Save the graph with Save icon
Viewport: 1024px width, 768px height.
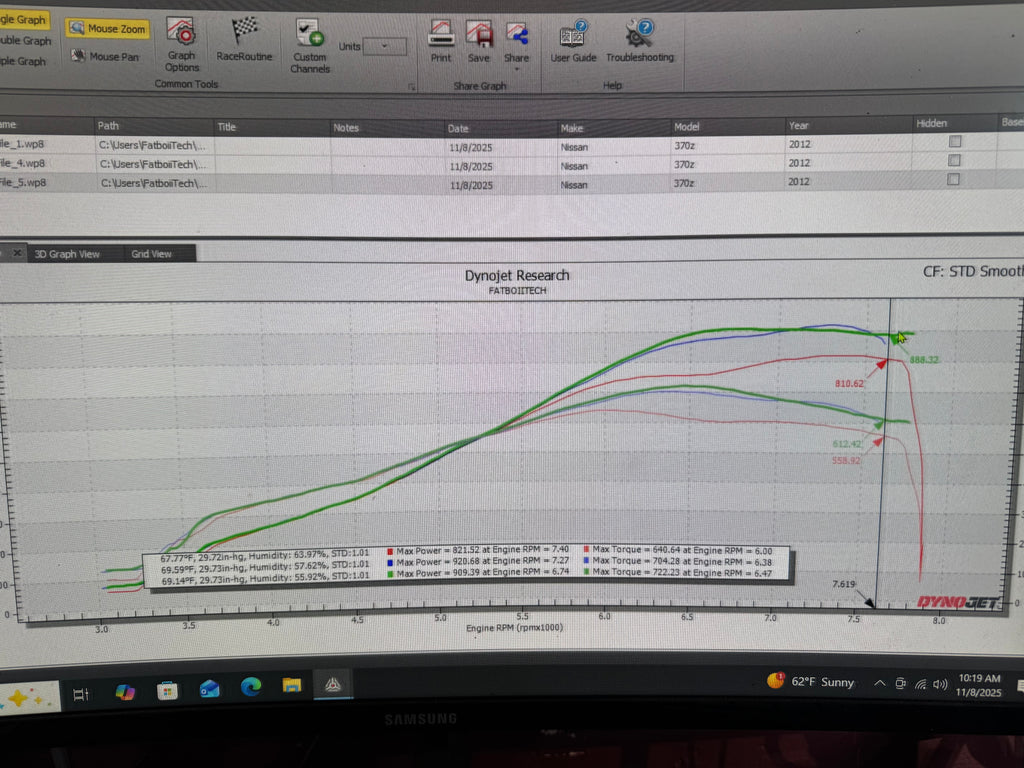pos(479,43)
